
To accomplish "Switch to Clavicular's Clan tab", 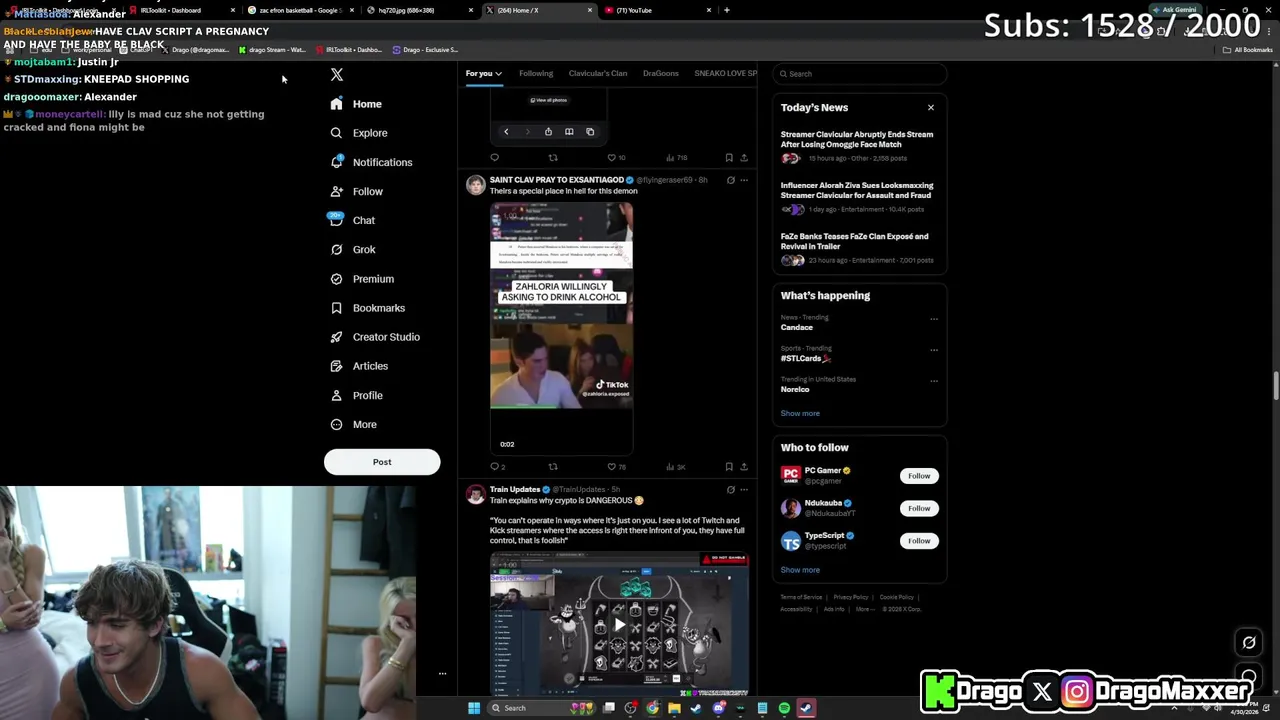I will 598,73.
